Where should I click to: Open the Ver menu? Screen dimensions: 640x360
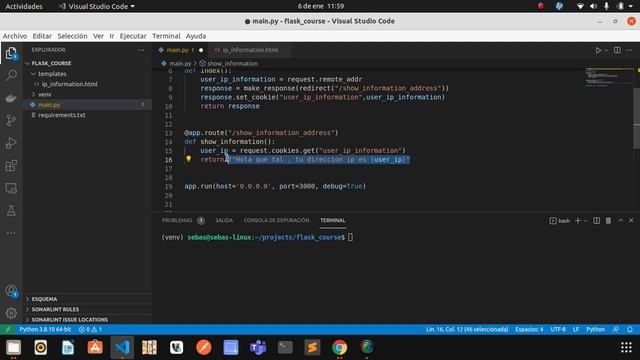[x=98, y=36]
